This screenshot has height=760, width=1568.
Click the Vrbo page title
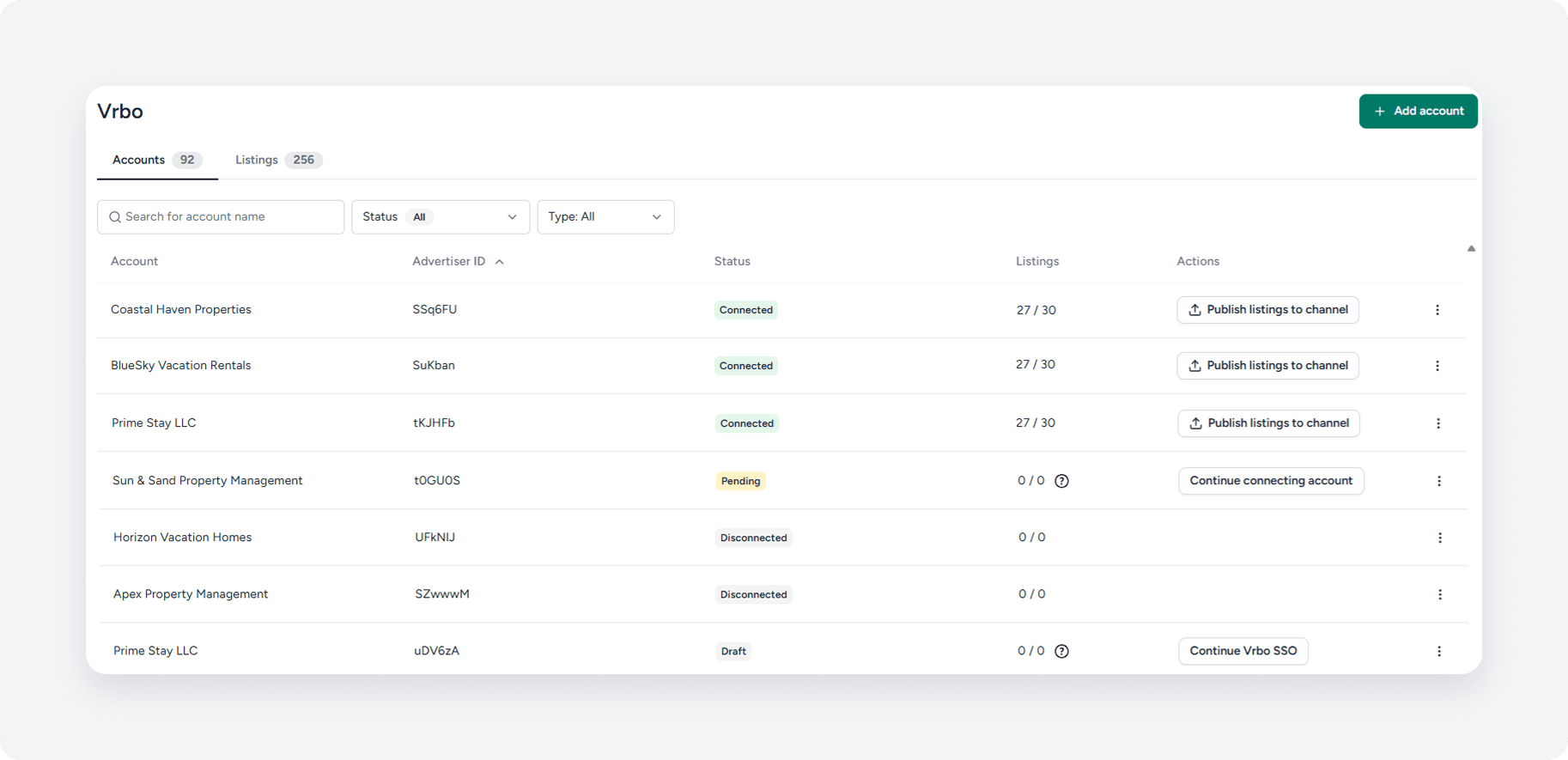click(x=120, y=111)
